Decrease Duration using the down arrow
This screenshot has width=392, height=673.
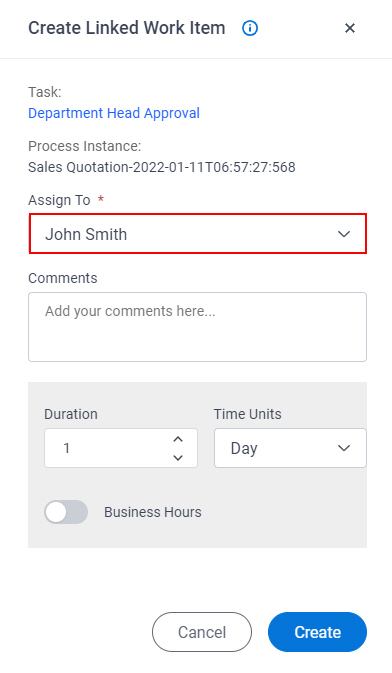pyautogui.click(x=178, y=458)
